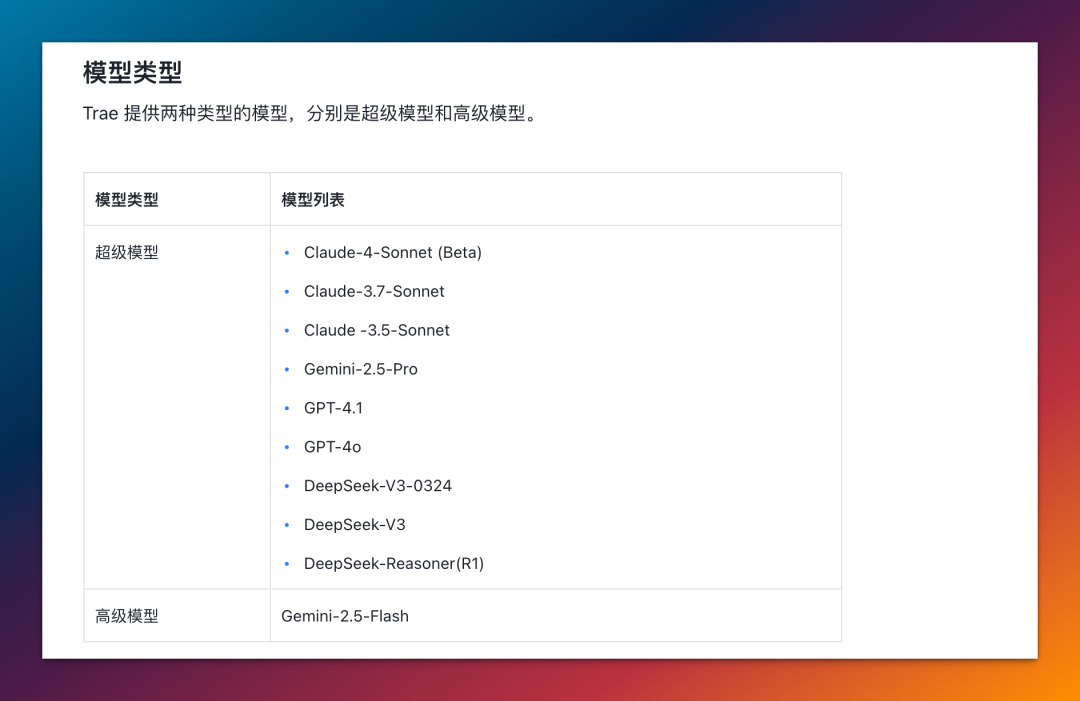Select DeepSeek-Reasoner(R1) list entry
This screenshot has height=701, width=1080.
[394, 564]
